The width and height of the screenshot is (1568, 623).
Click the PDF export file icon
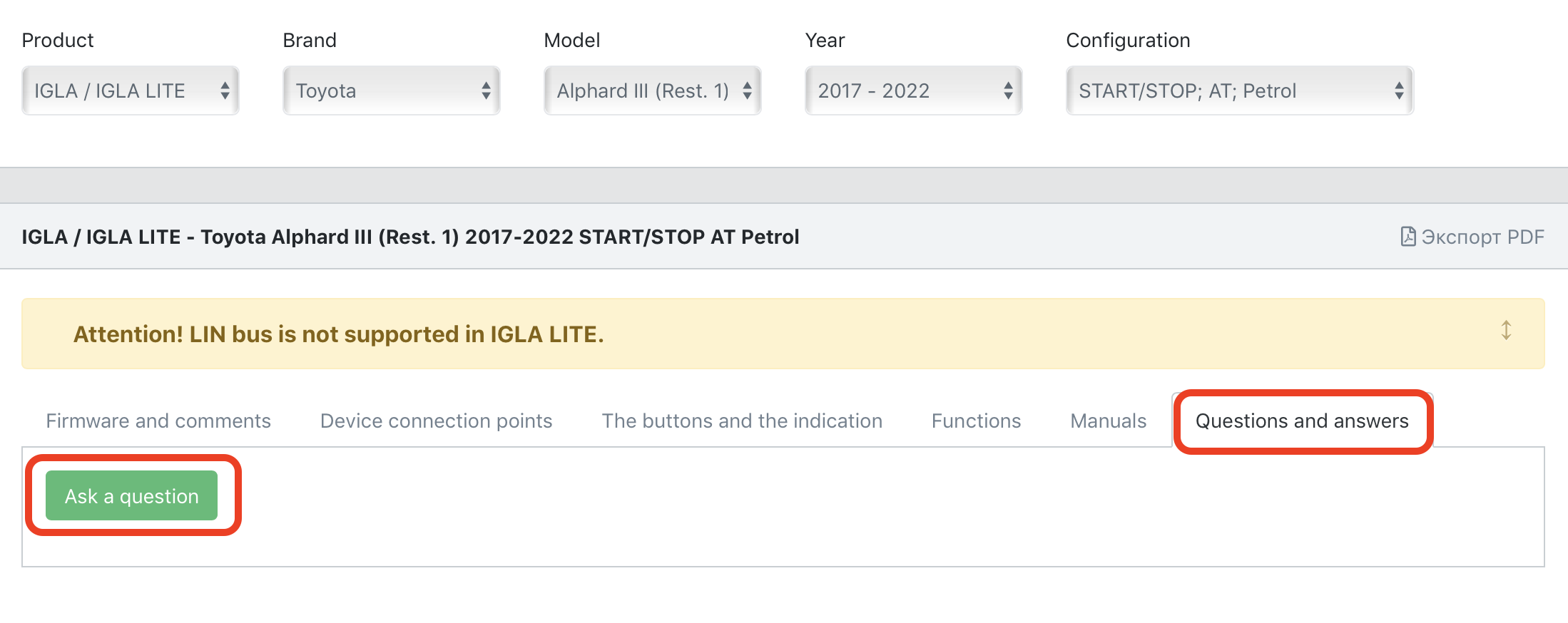[1407, 237]
